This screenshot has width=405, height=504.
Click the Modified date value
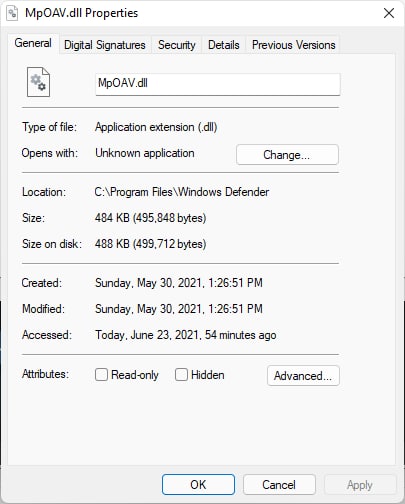click(179, 309)
